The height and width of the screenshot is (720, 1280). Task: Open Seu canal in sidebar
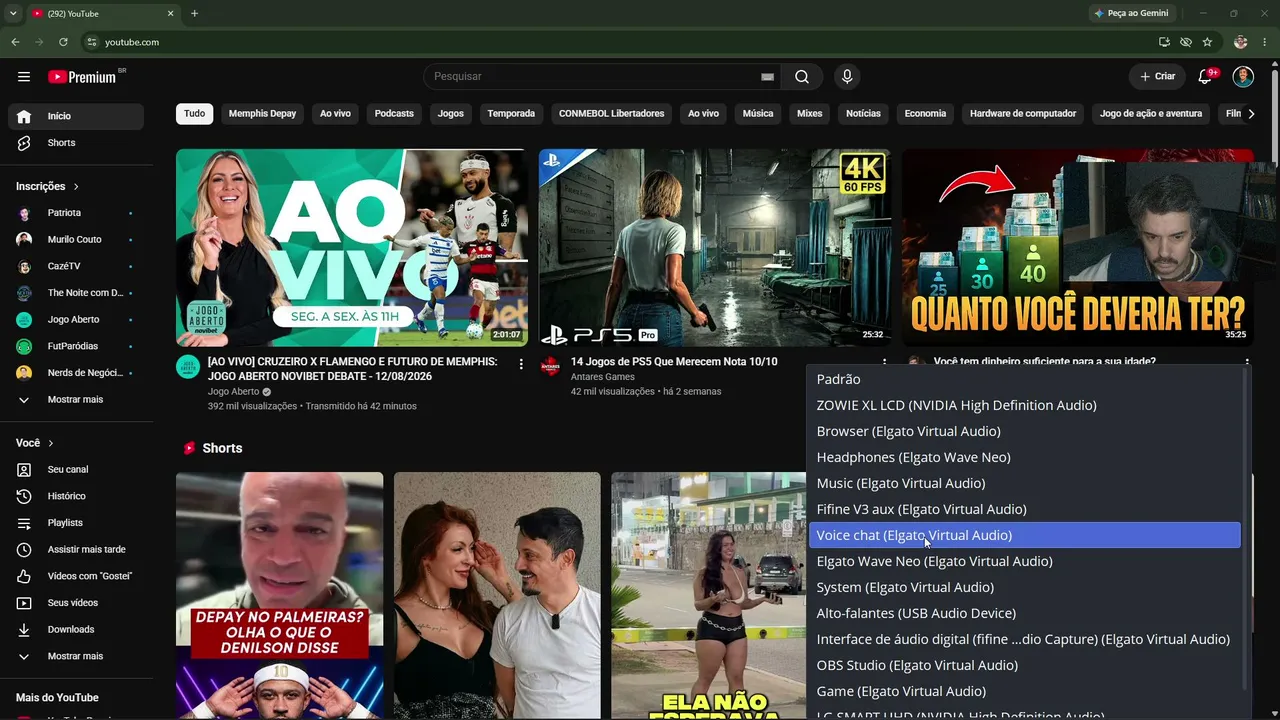76,469
